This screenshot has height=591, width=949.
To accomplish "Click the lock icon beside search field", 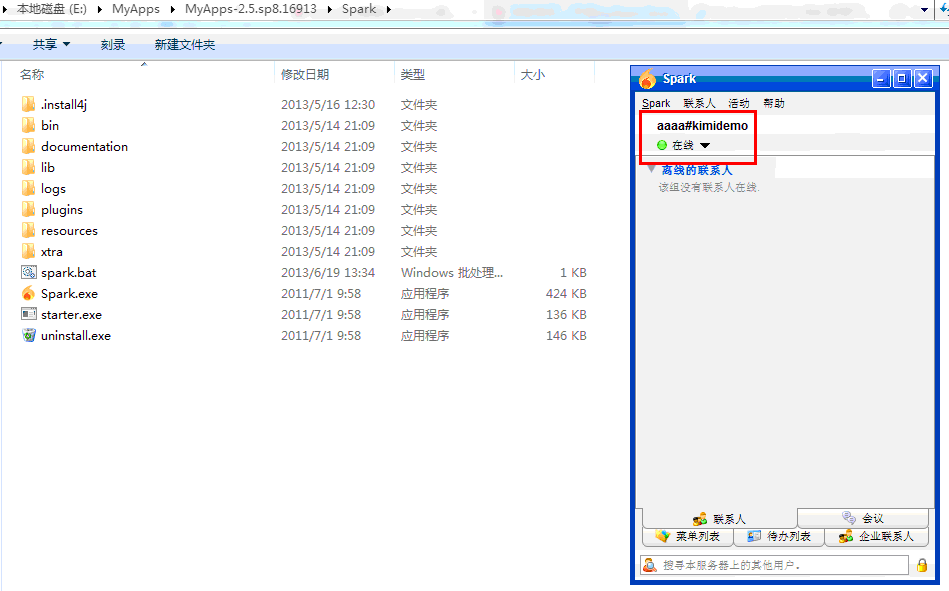I will coord(922,565).
